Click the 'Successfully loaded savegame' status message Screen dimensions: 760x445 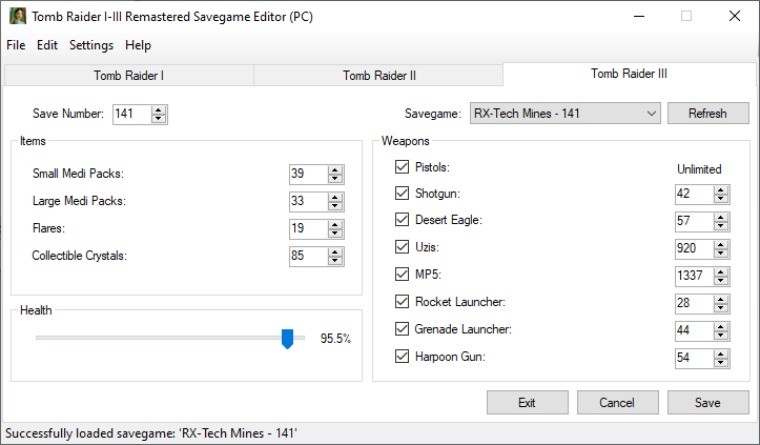151,433
